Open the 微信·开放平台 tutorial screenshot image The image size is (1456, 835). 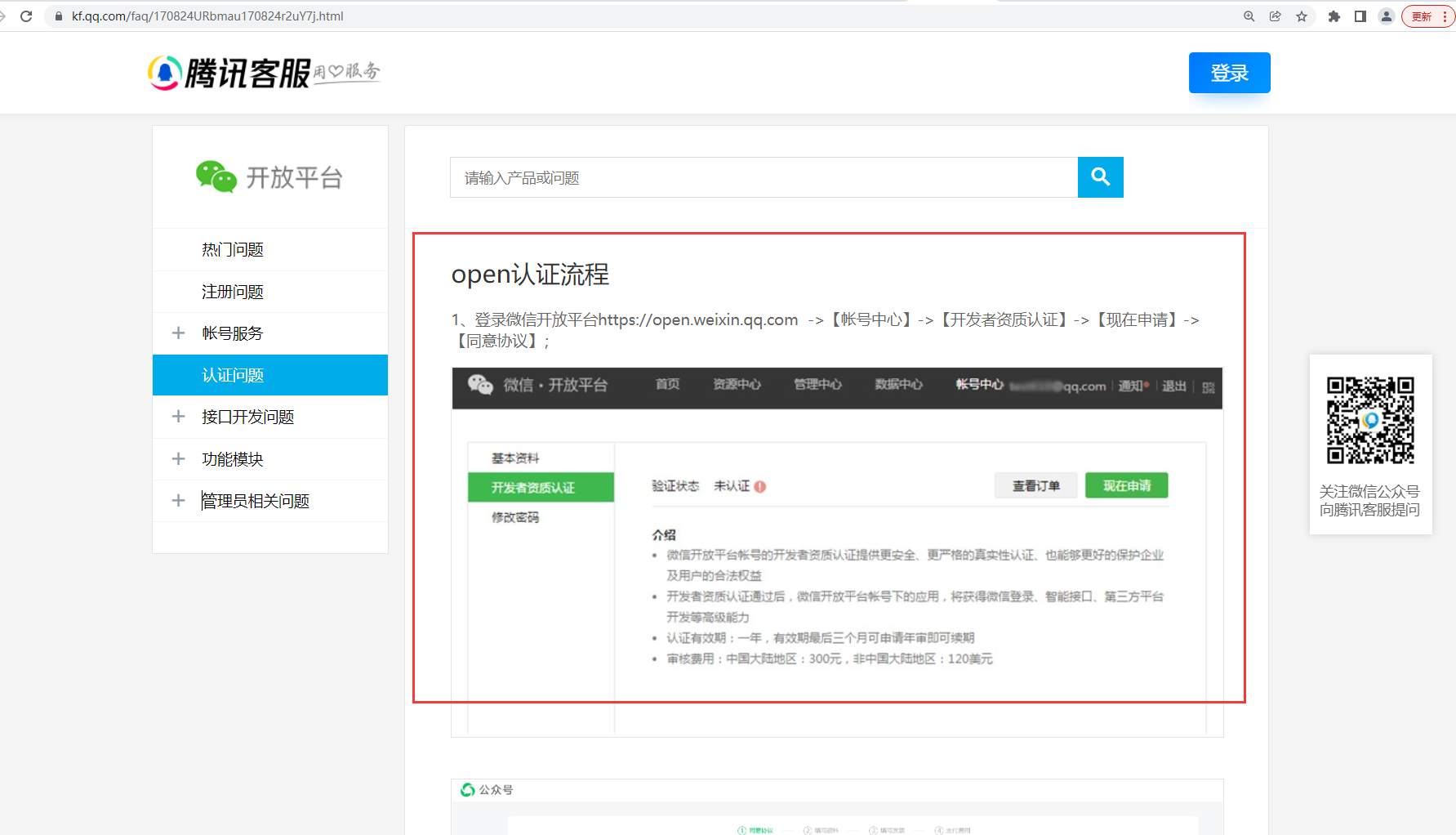tap(837, 552)
